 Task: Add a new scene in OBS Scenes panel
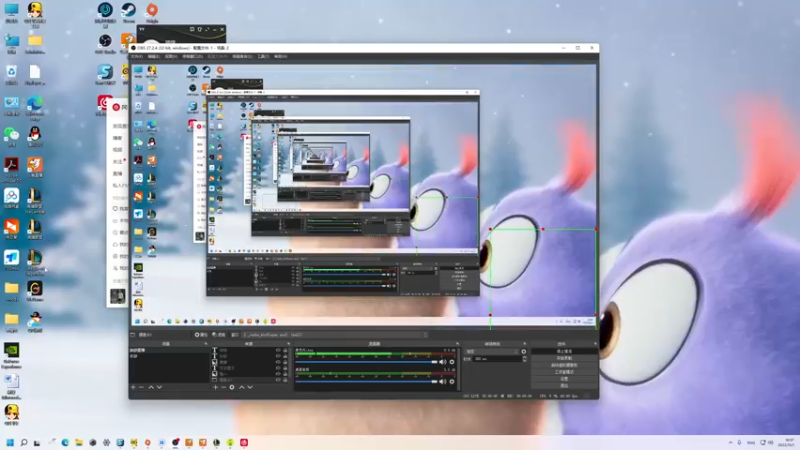click(133, 387)
